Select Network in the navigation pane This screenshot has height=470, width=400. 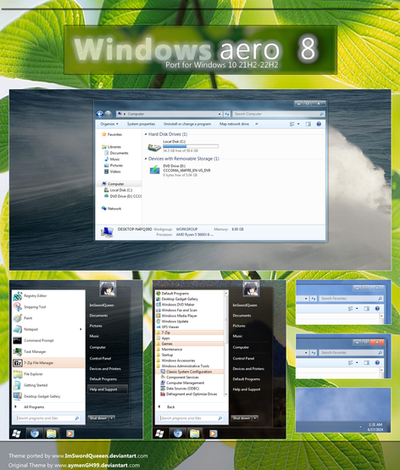[114, 209]
